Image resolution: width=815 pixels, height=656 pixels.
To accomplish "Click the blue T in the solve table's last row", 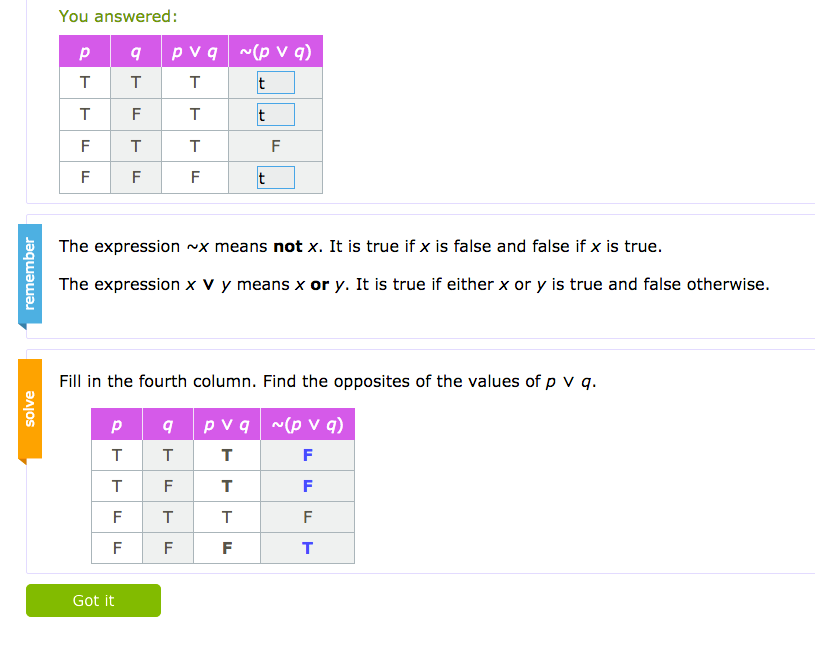I will coord(307,548).
